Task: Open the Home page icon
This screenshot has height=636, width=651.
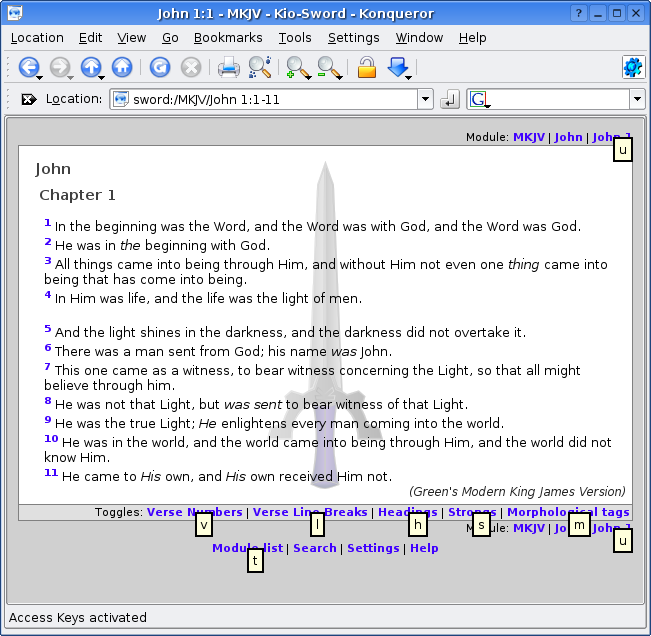Action: pos(122,67)
